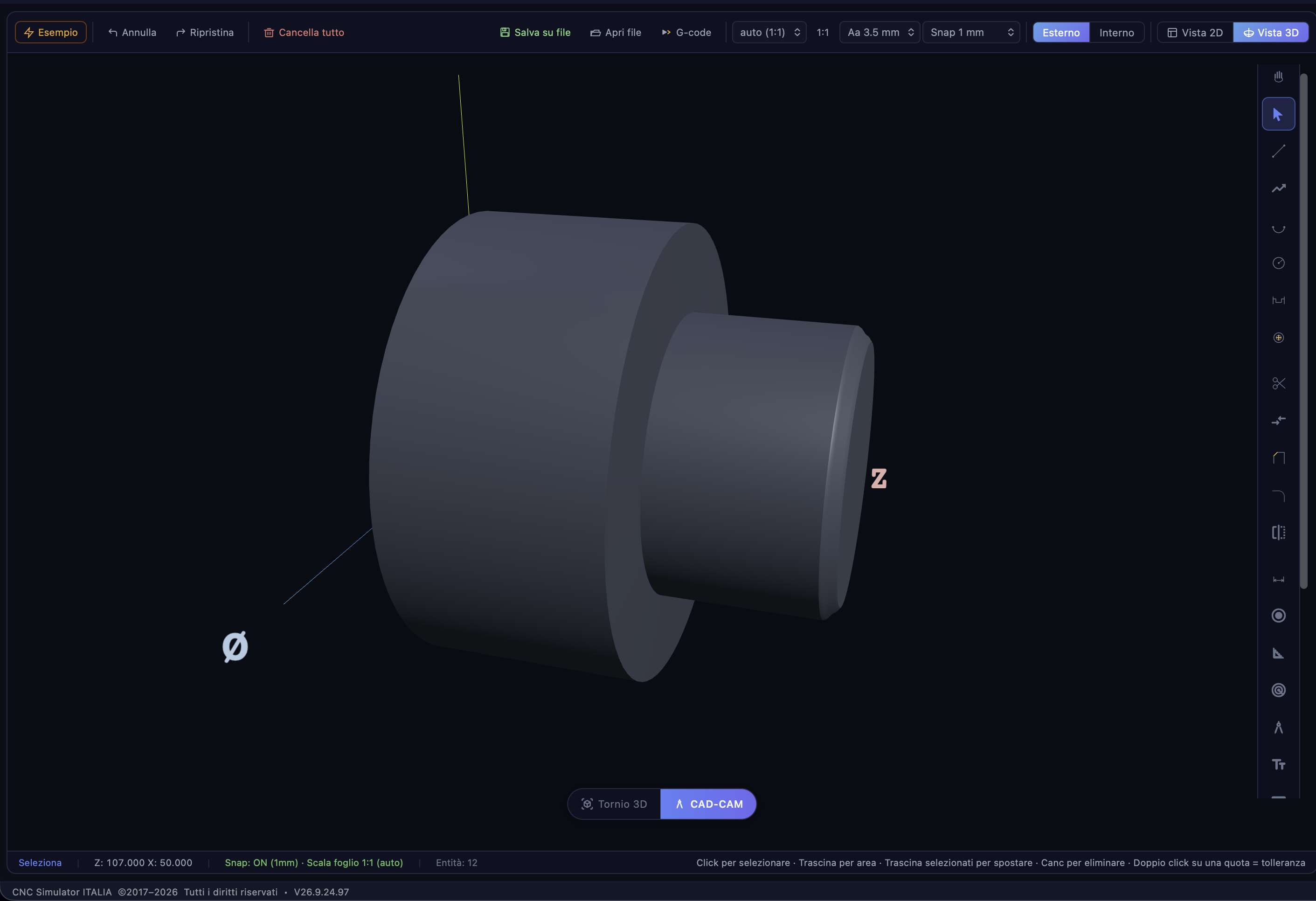The width and height of the screenshot is (1316, 901).
Task: Click the Entità: 12 counter
Action: [457, 862]
